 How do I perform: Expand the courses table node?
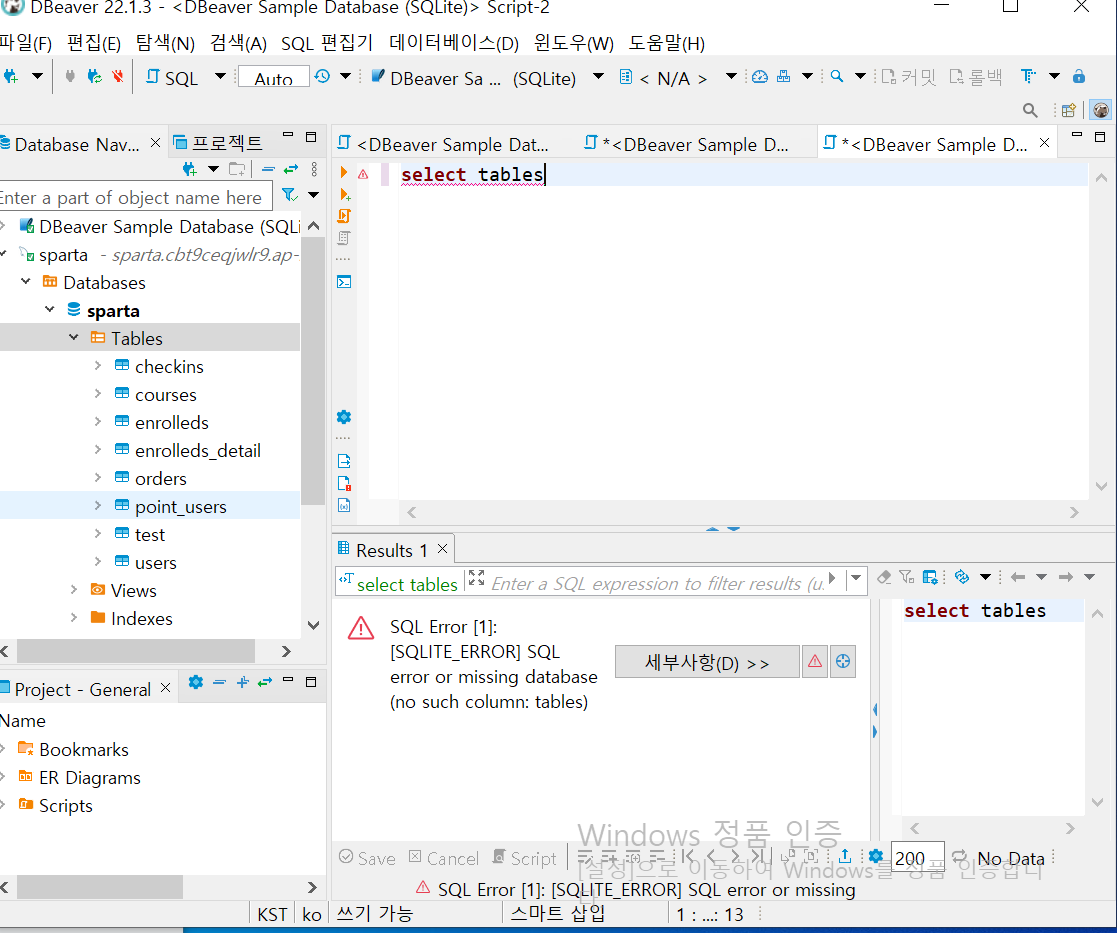[x=98, y=393]
